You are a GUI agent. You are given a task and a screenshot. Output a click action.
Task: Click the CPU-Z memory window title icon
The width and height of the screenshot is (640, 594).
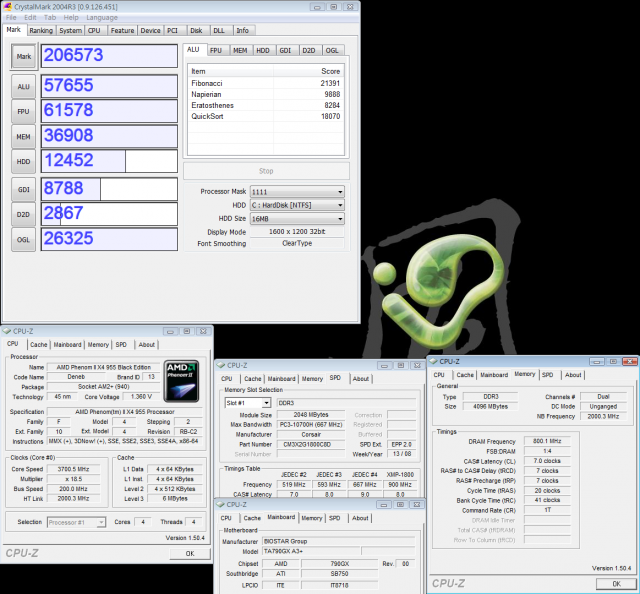coord(433,361)
